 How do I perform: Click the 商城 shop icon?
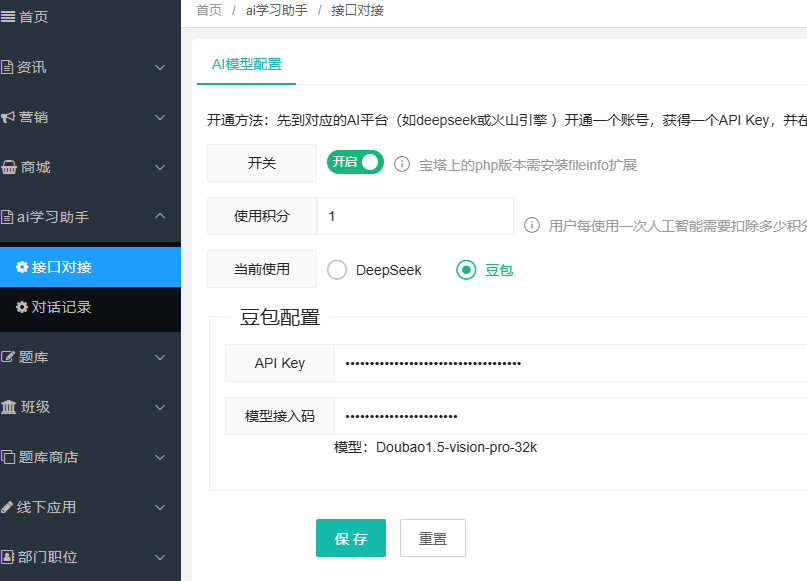(x=9, y=167)
